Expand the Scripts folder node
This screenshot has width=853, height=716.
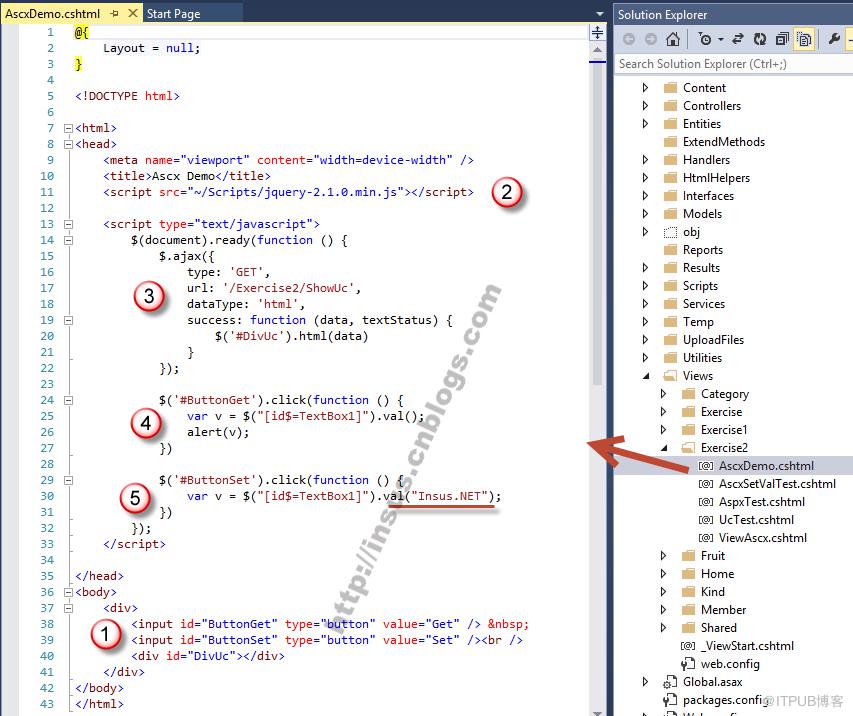(x=645, y=286)
